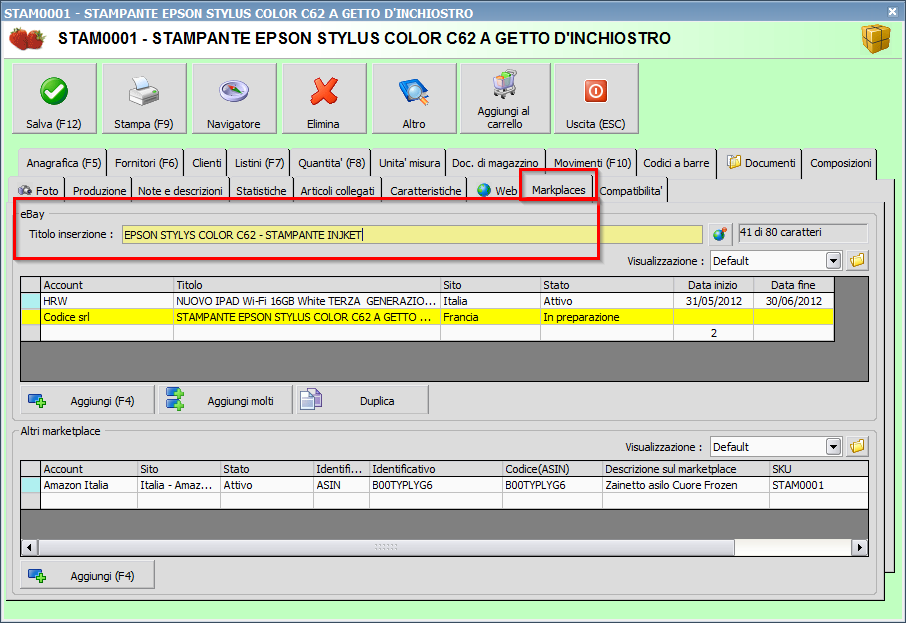Select the Amazon Italia account cell
Image resolution: width=906 pixels, height=623 pixels.
(x=89, y=485)
